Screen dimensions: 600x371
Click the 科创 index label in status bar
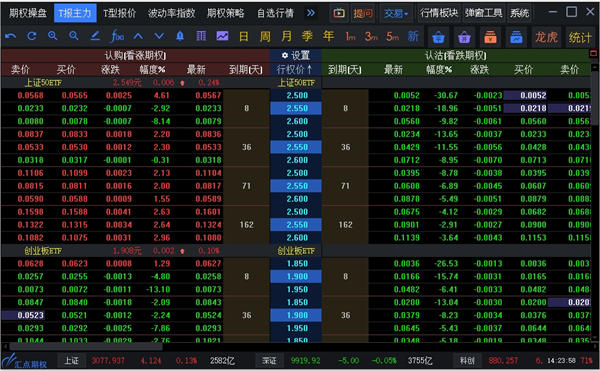tap(467, 360)
